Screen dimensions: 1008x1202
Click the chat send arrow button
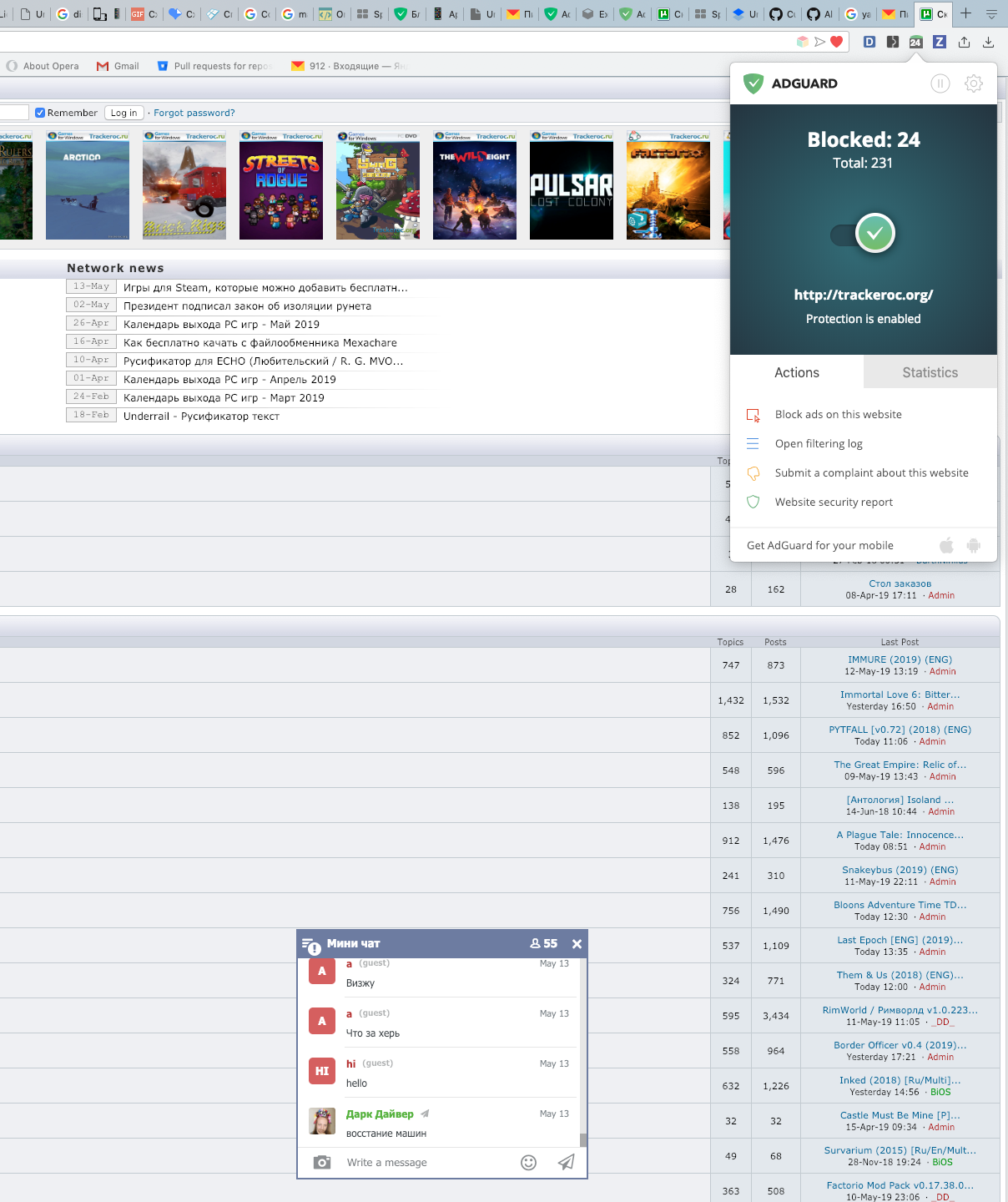click(567, 1162)
